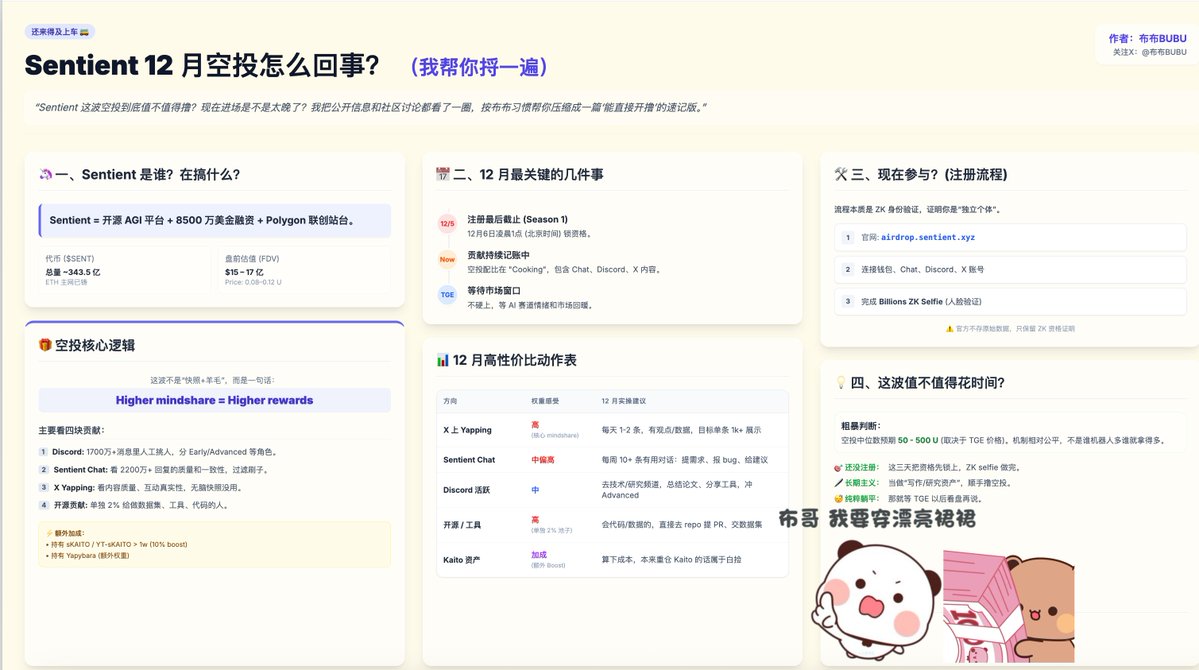Viewport: 1199px width, 670px height.
Task: Click the 贡献持续记账中 heading
Action: 498,255
